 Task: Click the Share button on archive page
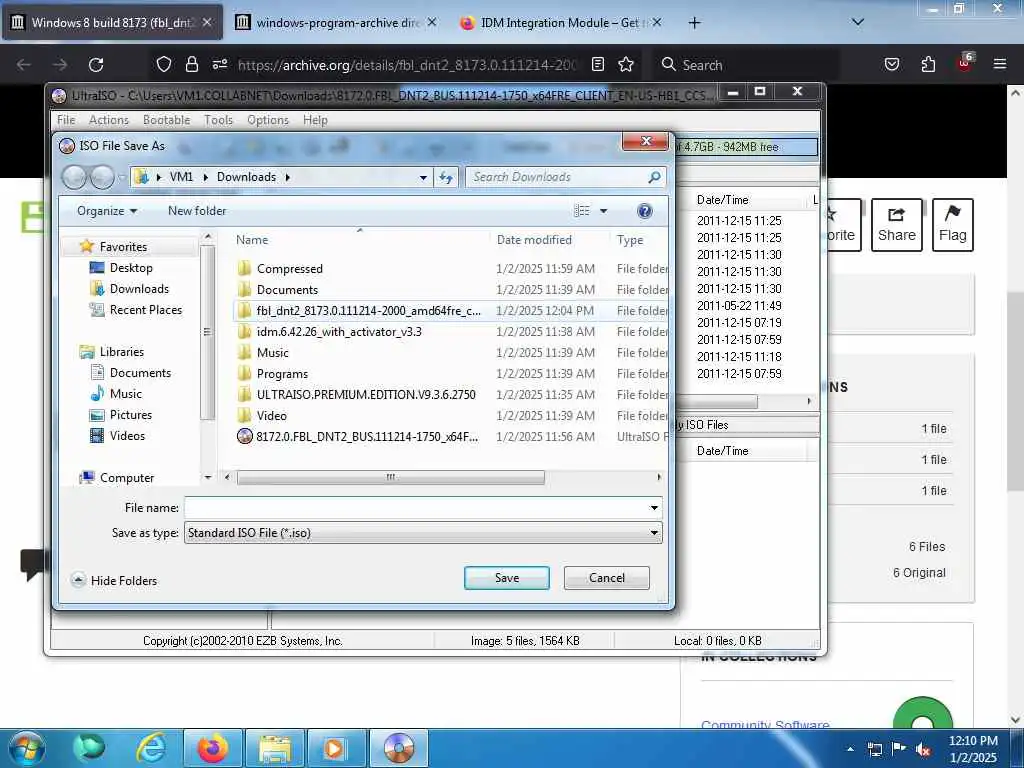896,225
